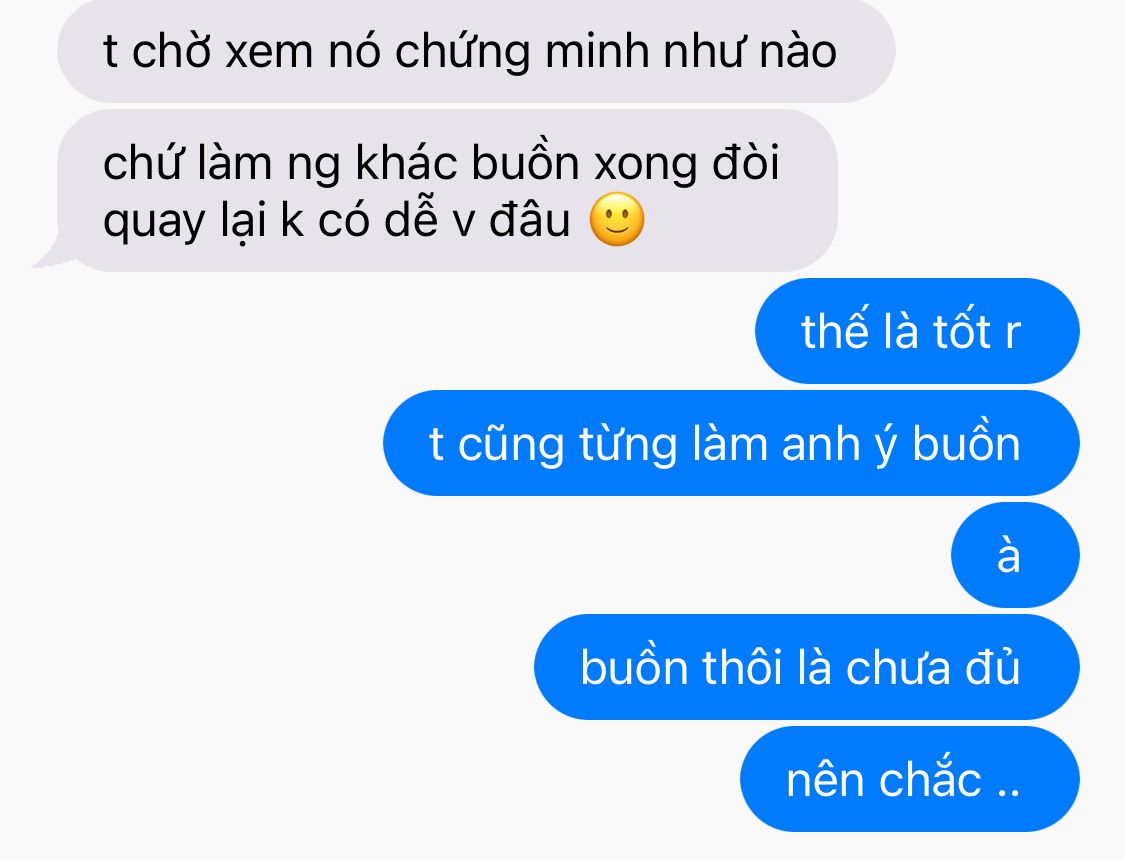Tap the short 'à' blue bubble
Screen dimensions: 1125x860
1015,555
